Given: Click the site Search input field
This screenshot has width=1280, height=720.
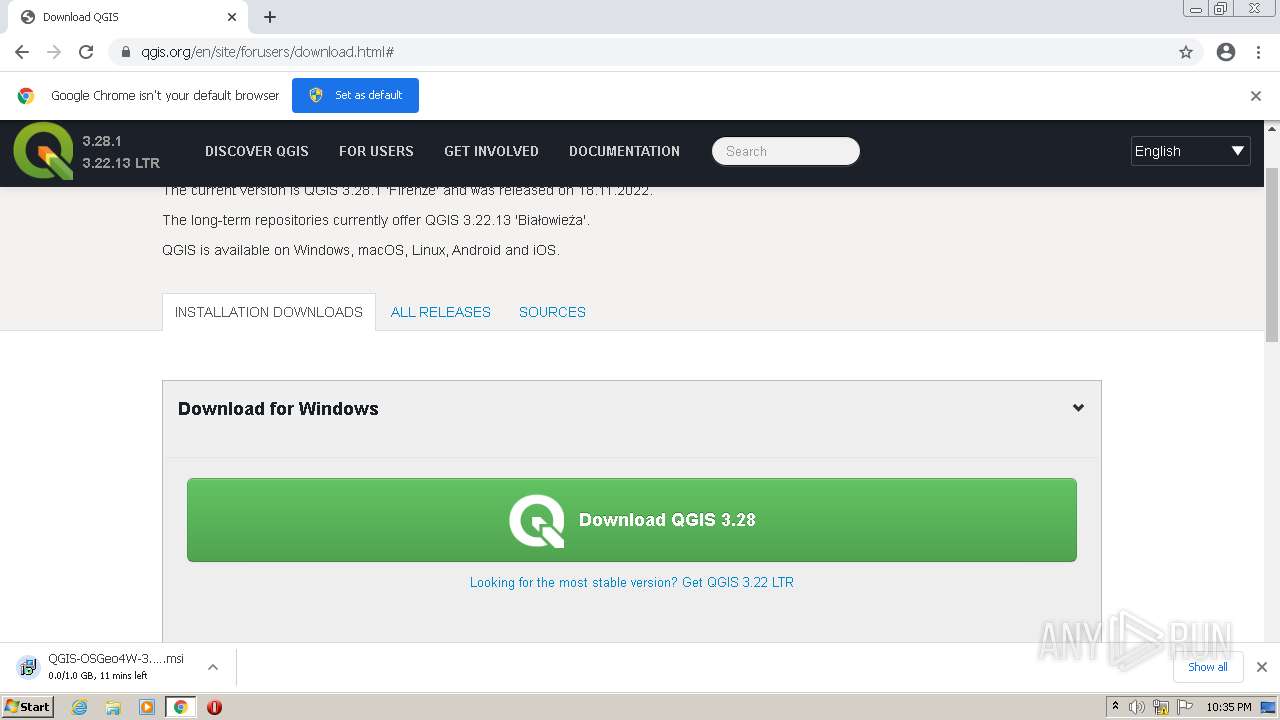Looking at the screenshot, I should coord(786,151).
